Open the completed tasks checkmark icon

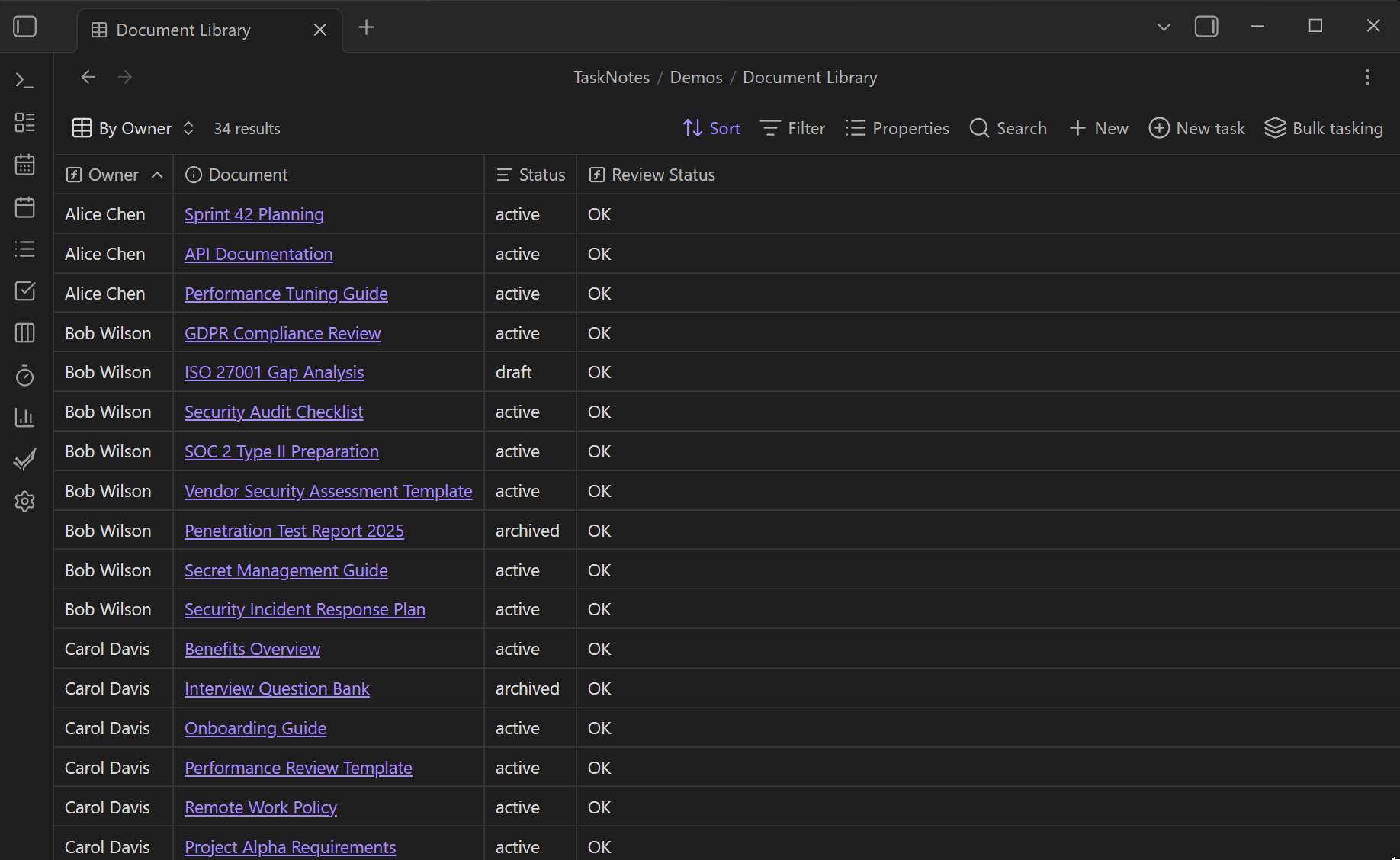(x=24, y=459)
